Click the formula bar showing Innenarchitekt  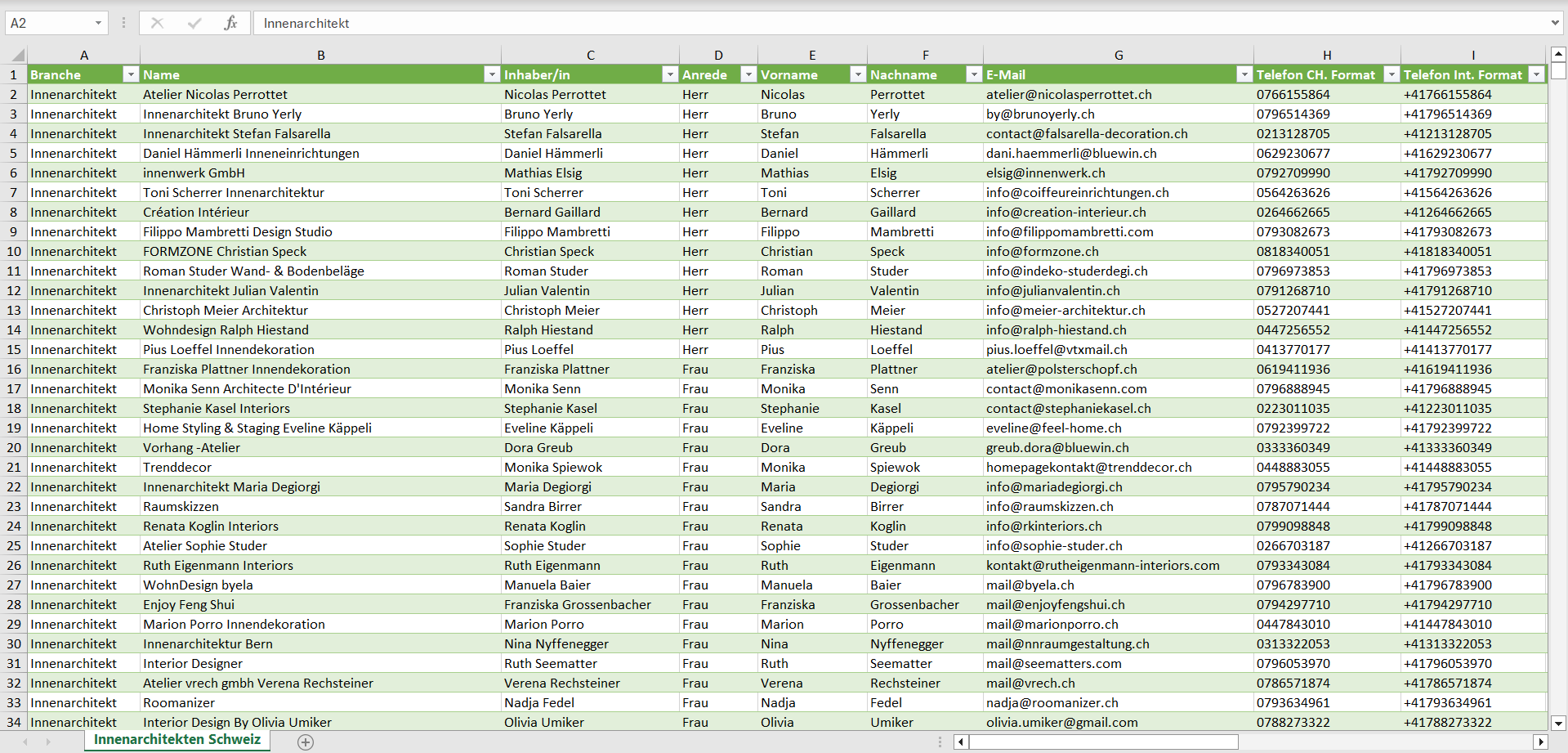coord(899,23)
